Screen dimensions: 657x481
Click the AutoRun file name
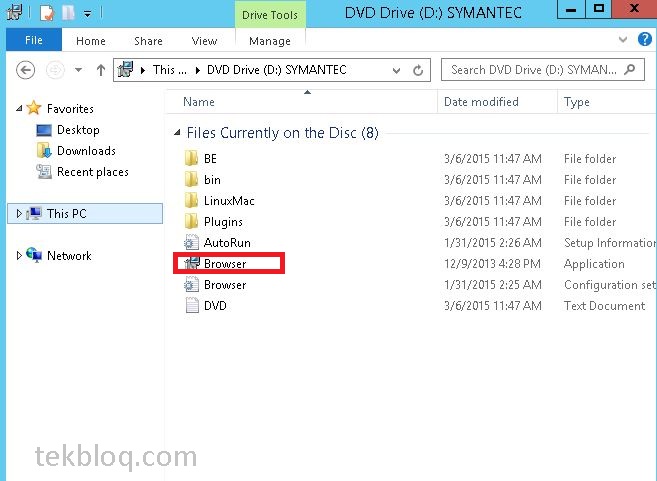pyautogui.click(x=227, y=243)
